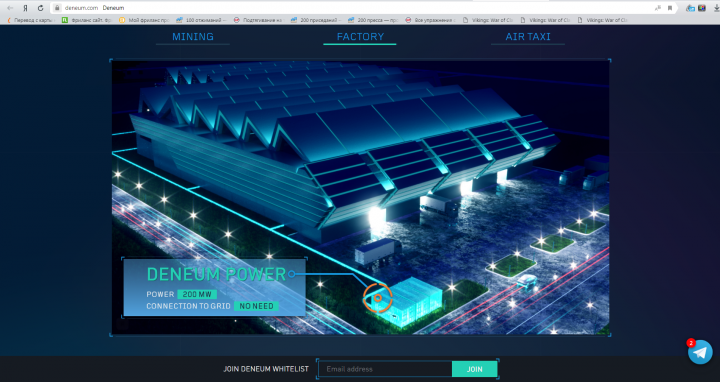
Task: Open the 'фриланс сайт' bookmark
Action: 87,20
